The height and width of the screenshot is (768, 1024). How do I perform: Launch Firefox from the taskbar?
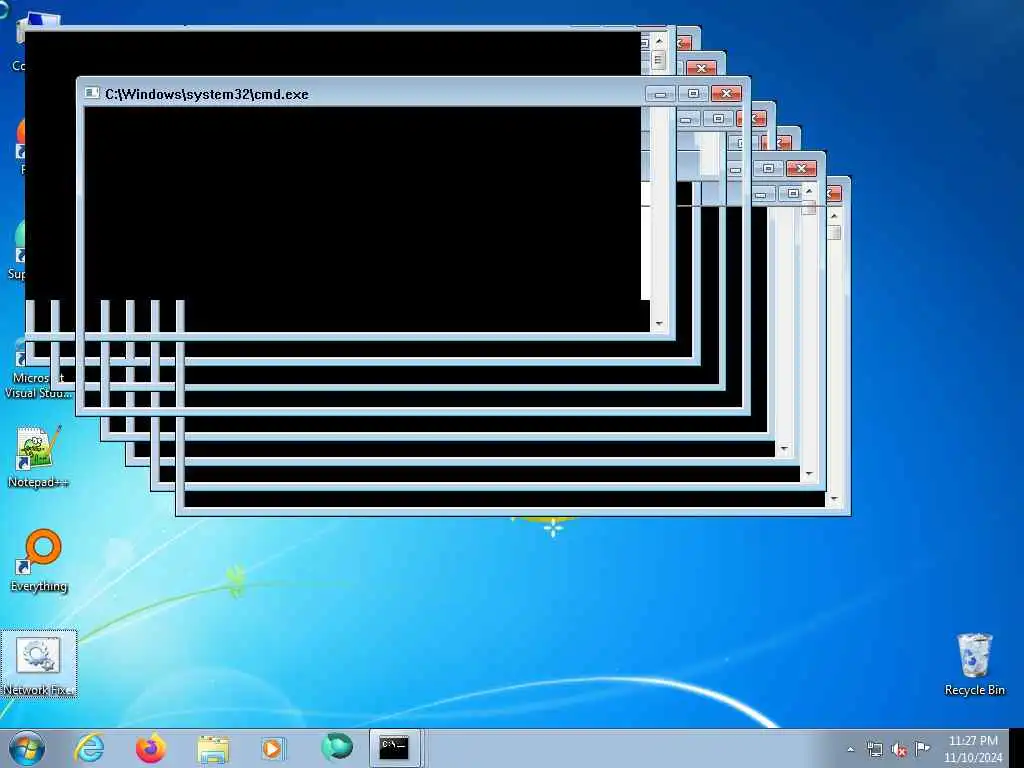click(151, 748)
